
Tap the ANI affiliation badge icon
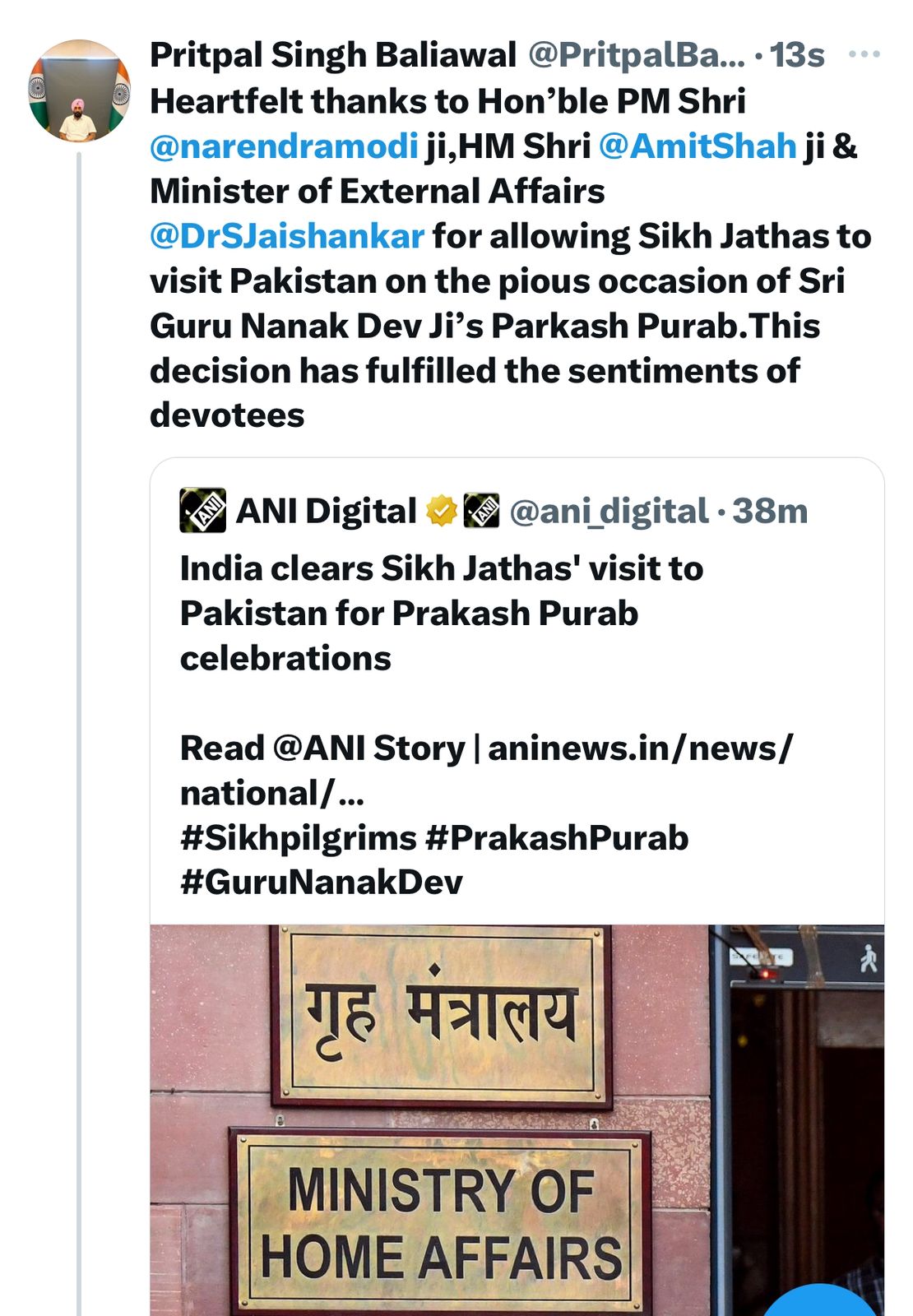(x=481, y=511)
